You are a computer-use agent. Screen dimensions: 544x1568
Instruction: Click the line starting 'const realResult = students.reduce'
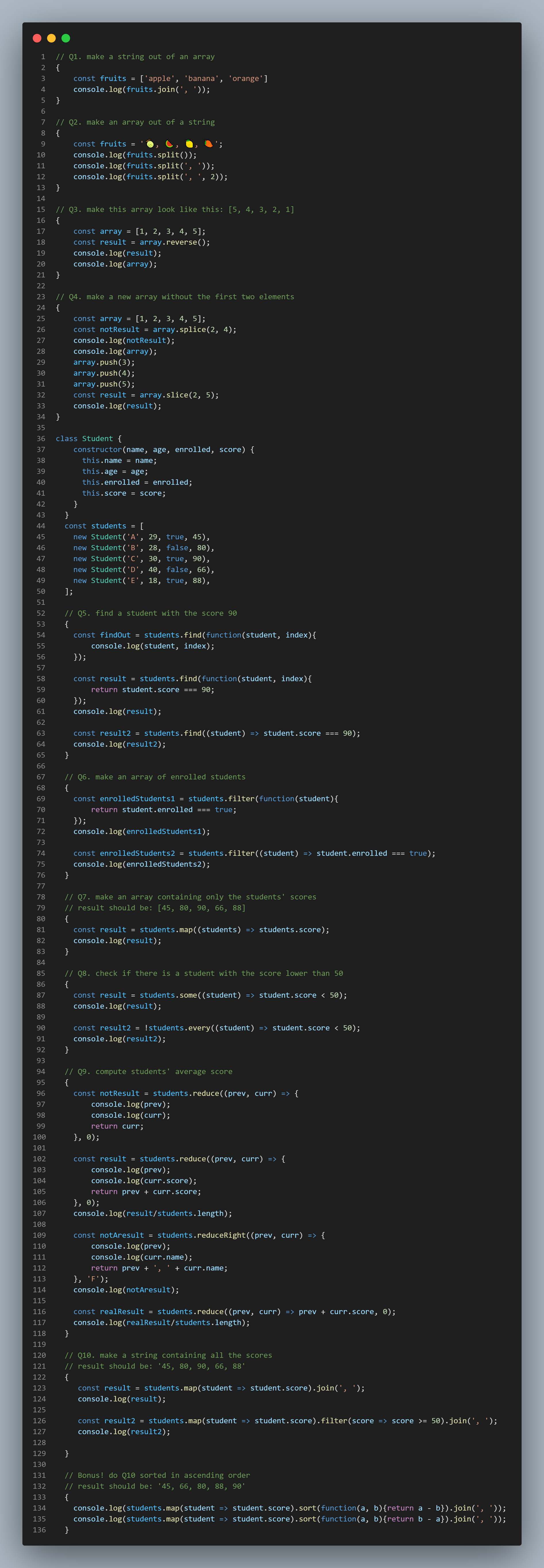pyautogui.click(x=234, y=1312)
